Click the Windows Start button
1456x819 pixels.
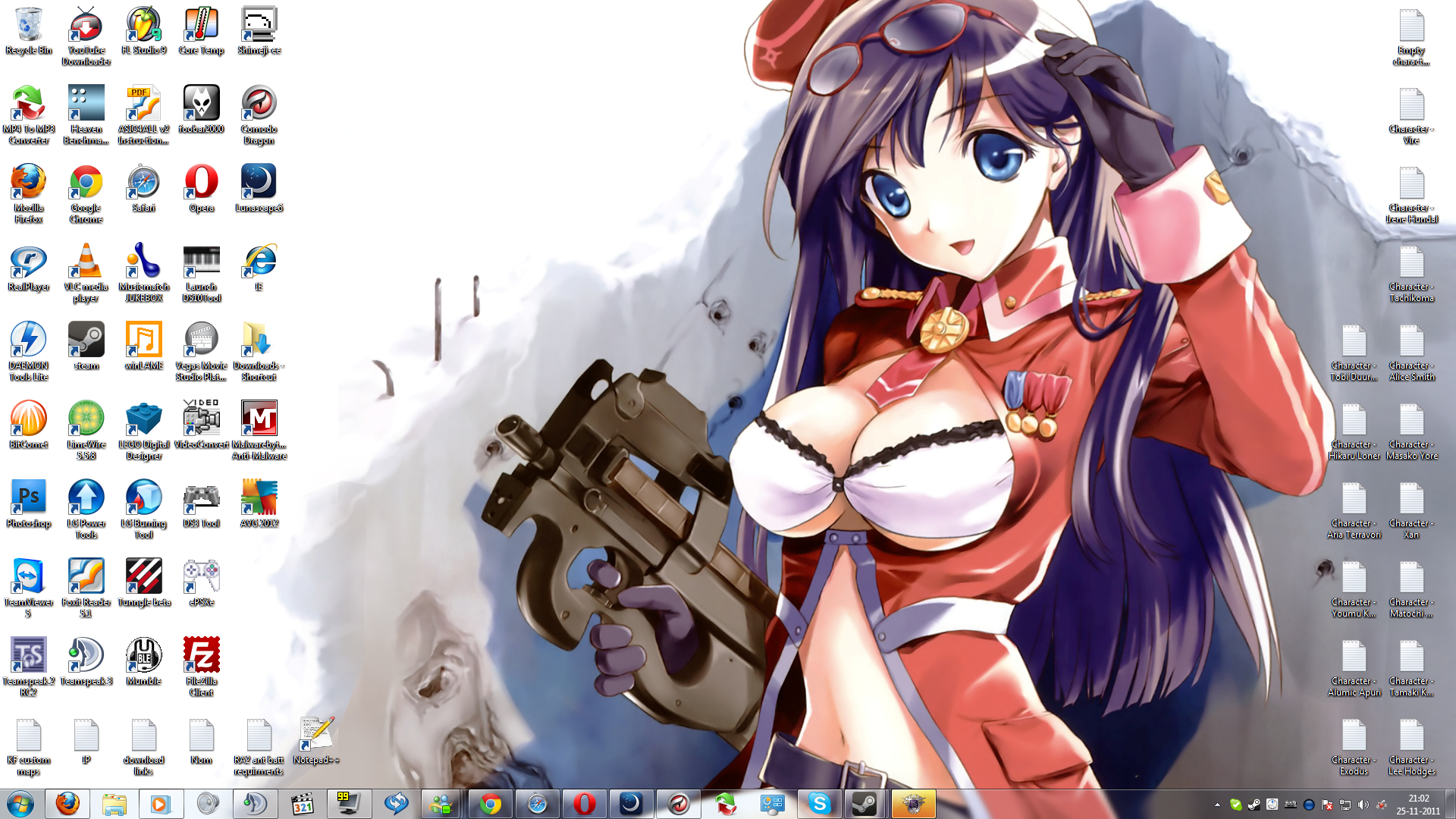pyautogui.click(x=20, y=804)
